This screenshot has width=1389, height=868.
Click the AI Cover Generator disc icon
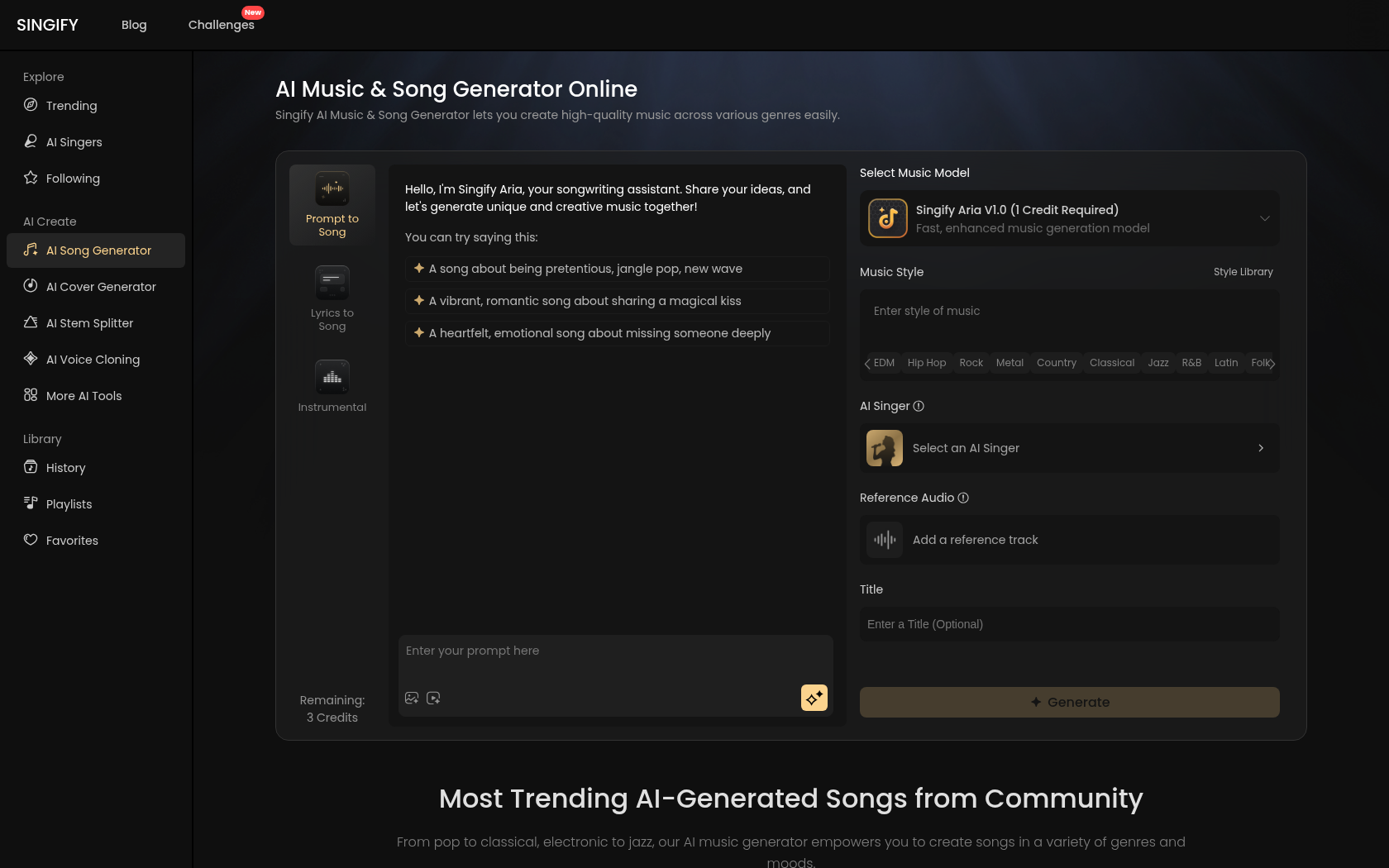click(31, 286)
